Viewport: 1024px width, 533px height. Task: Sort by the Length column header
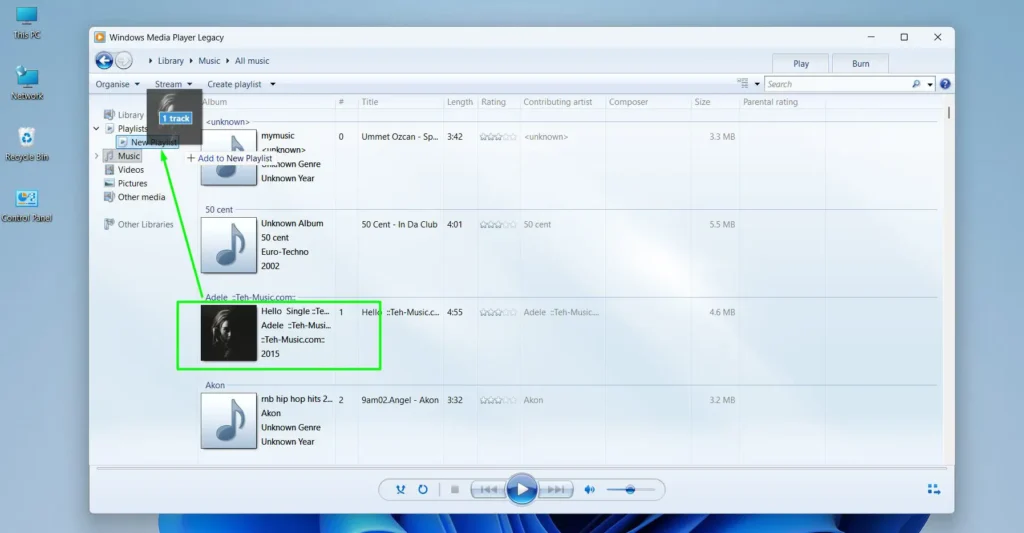click(460, 102)
